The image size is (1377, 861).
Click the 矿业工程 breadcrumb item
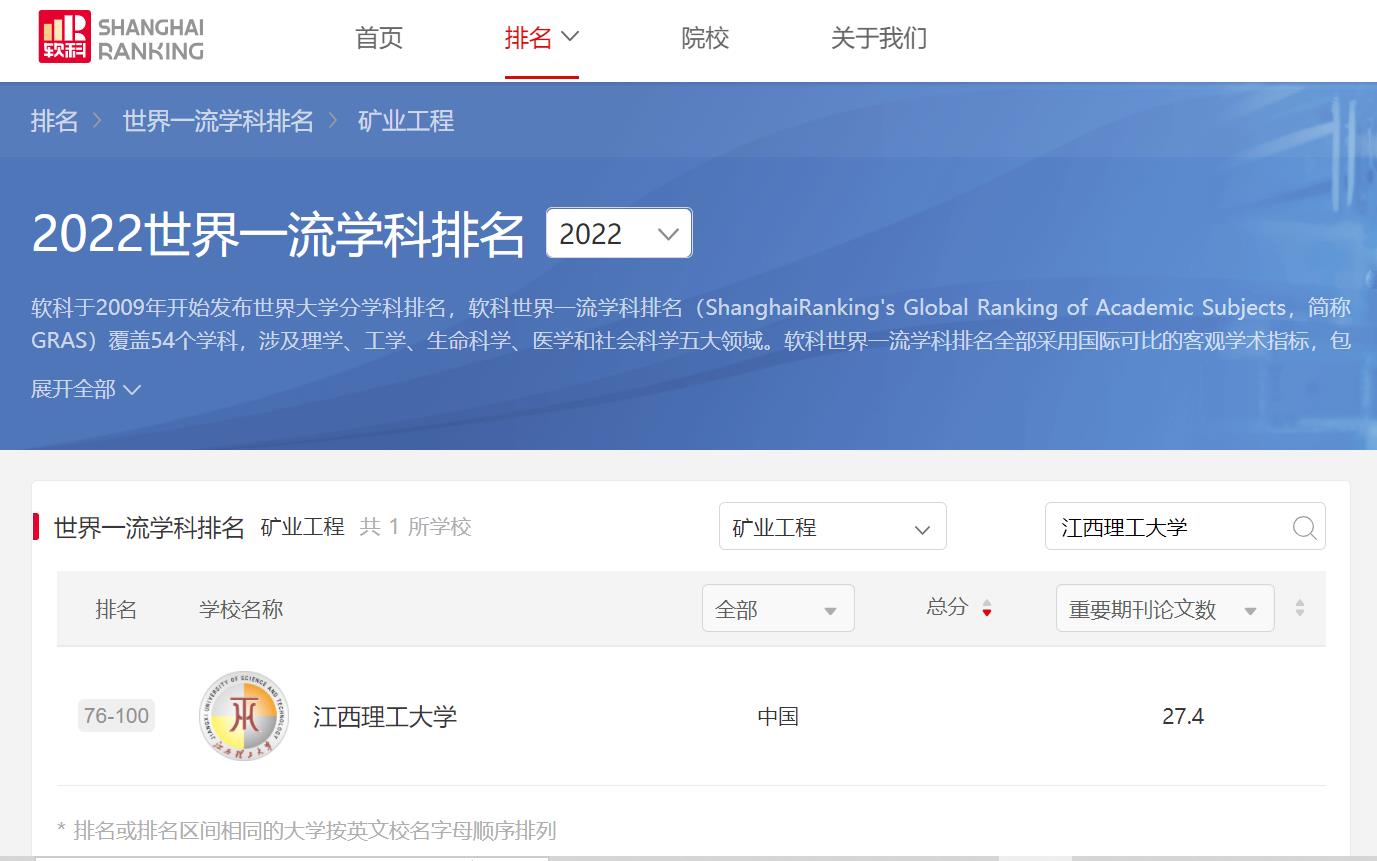pyautogui.click(x=406, y=121)
